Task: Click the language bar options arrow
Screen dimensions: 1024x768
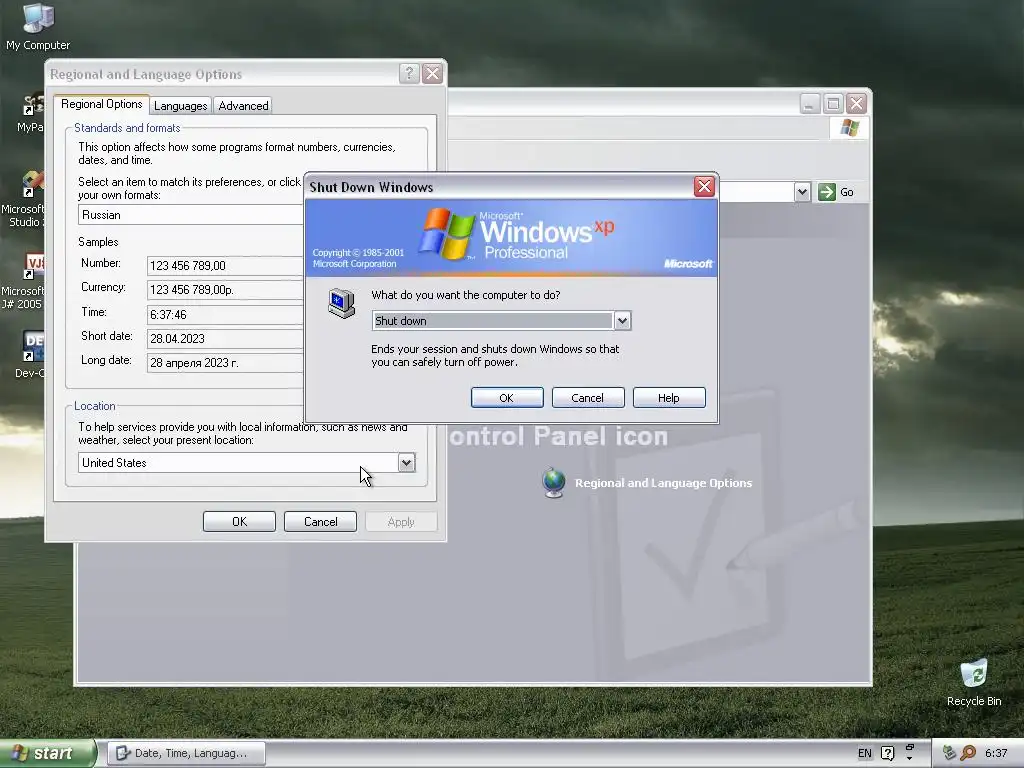Action: pos(910,758)
